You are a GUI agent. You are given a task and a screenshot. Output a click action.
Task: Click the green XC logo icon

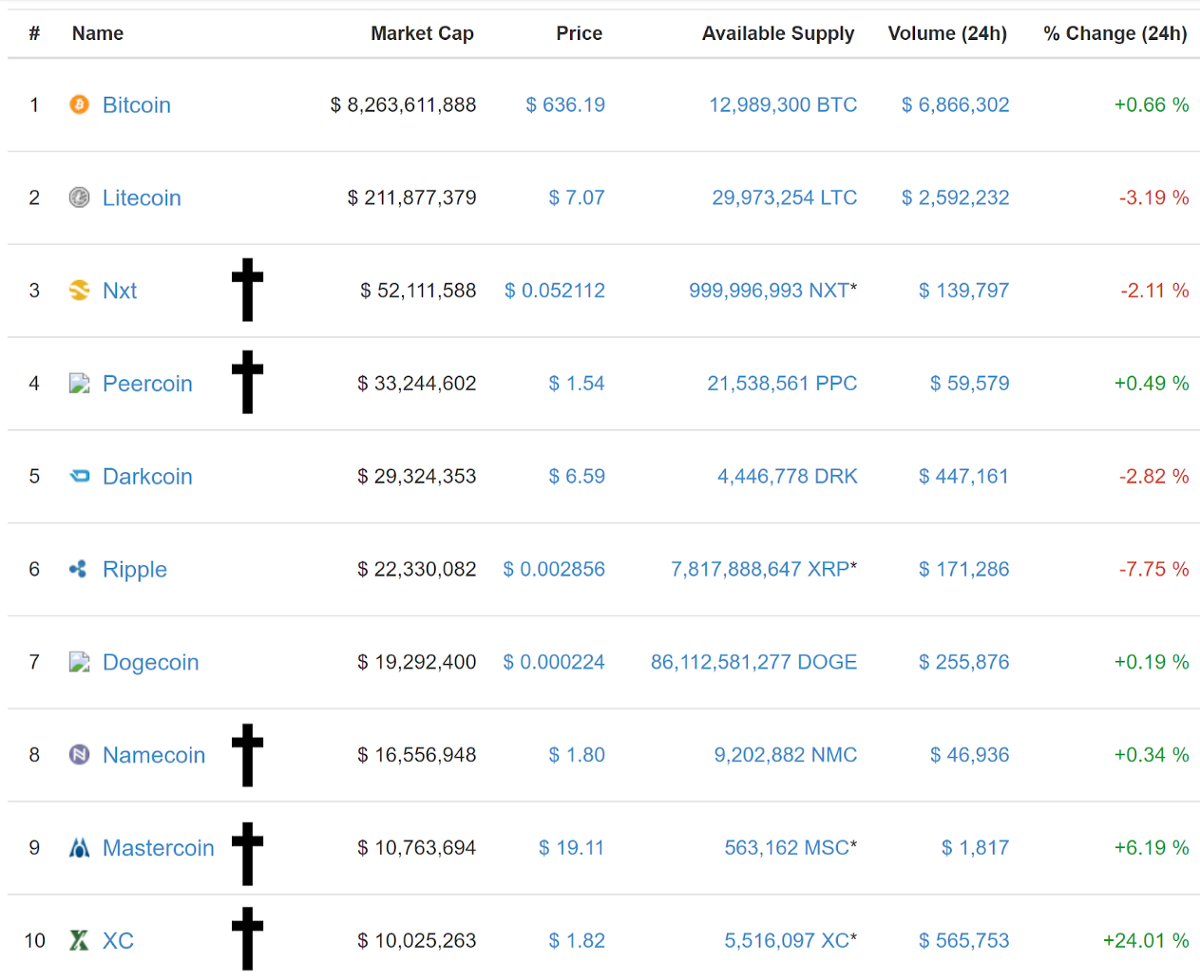point(79,941)
